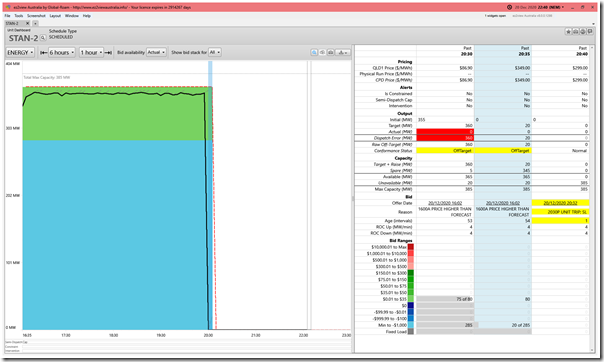Click the Min to -$1,000 colour swatch
The height and width of the screenshot is (362, 604).
[411, 325]
